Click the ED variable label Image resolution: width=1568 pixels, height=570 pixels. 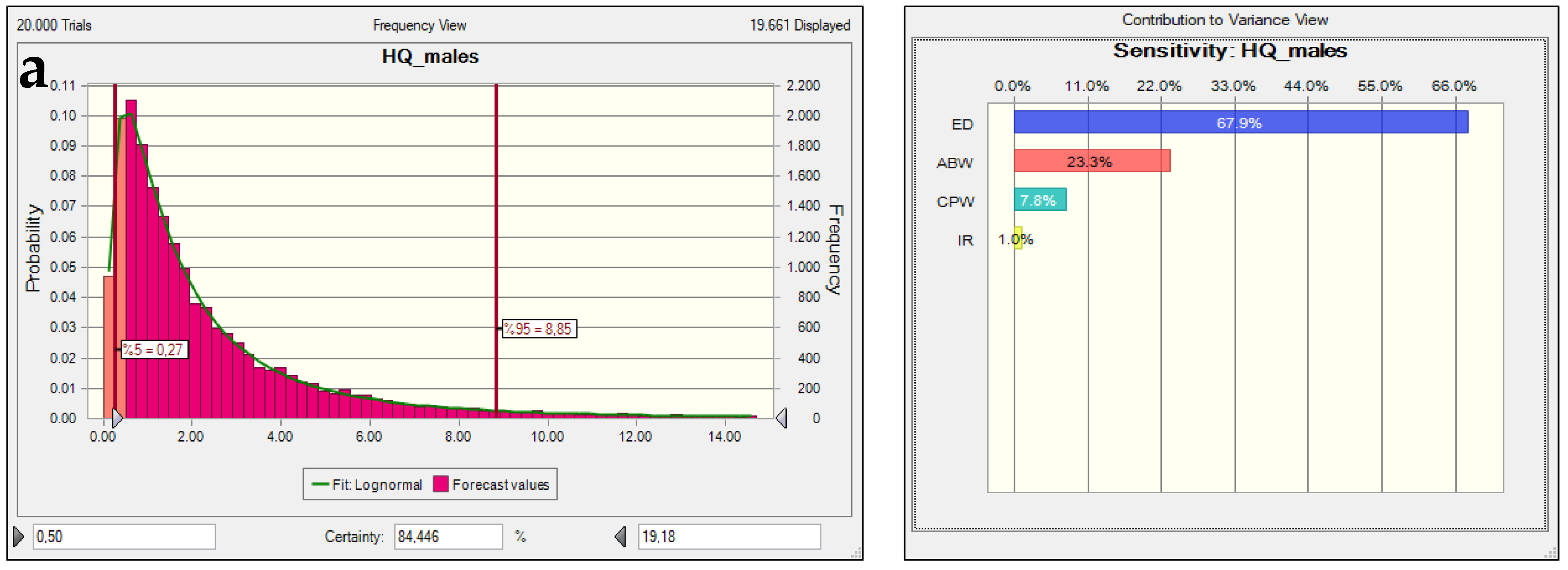pos(962,124)
